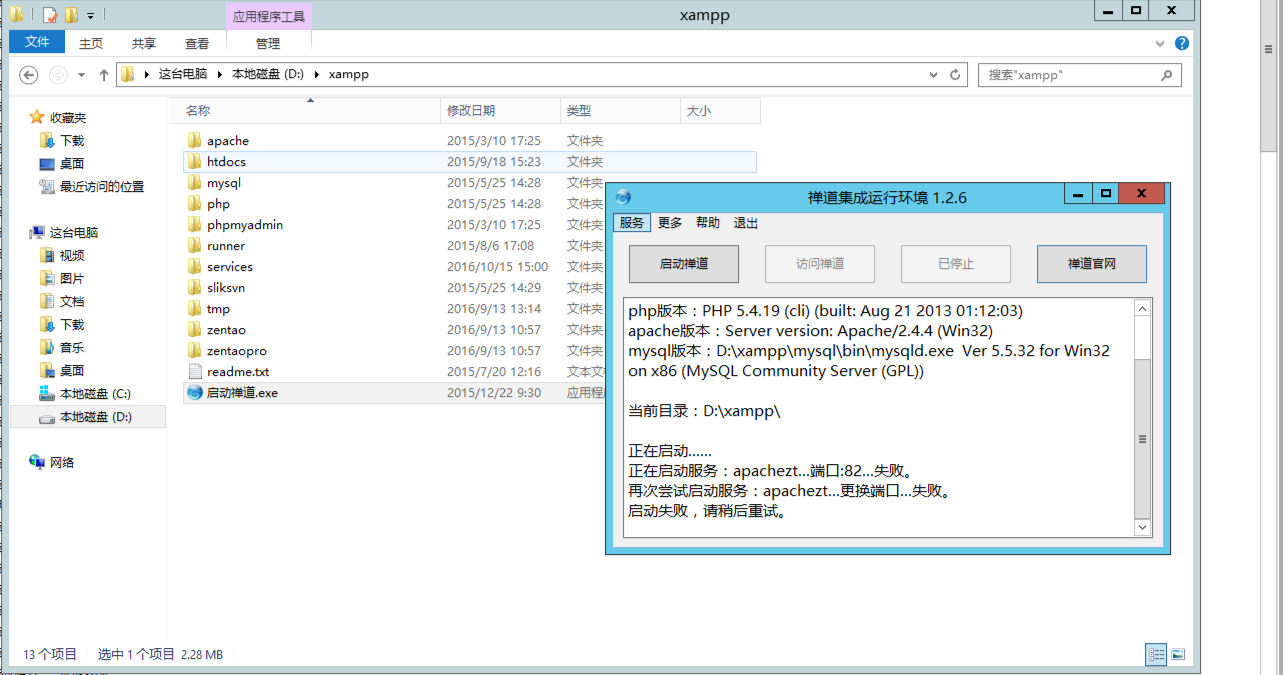The image size is (1283, 675).
Task: Click the New folder icon in quick access toolbar
Action: tap(71, 14)
